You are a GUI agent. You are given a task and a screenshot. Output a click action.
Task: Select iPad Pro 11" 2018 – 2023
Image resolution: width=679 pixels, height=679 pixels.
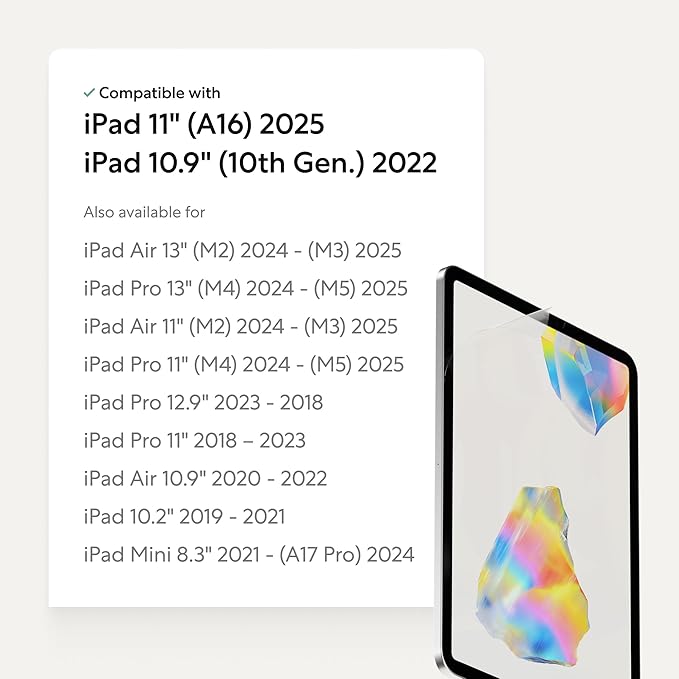(195, 440)
